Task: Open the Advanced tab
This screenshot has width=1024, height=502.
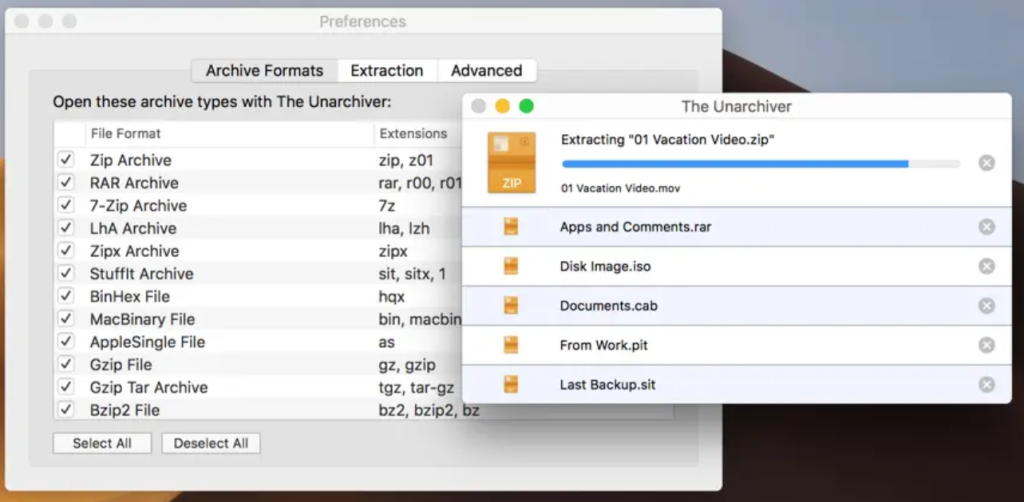Action: [x=487, y=71]
